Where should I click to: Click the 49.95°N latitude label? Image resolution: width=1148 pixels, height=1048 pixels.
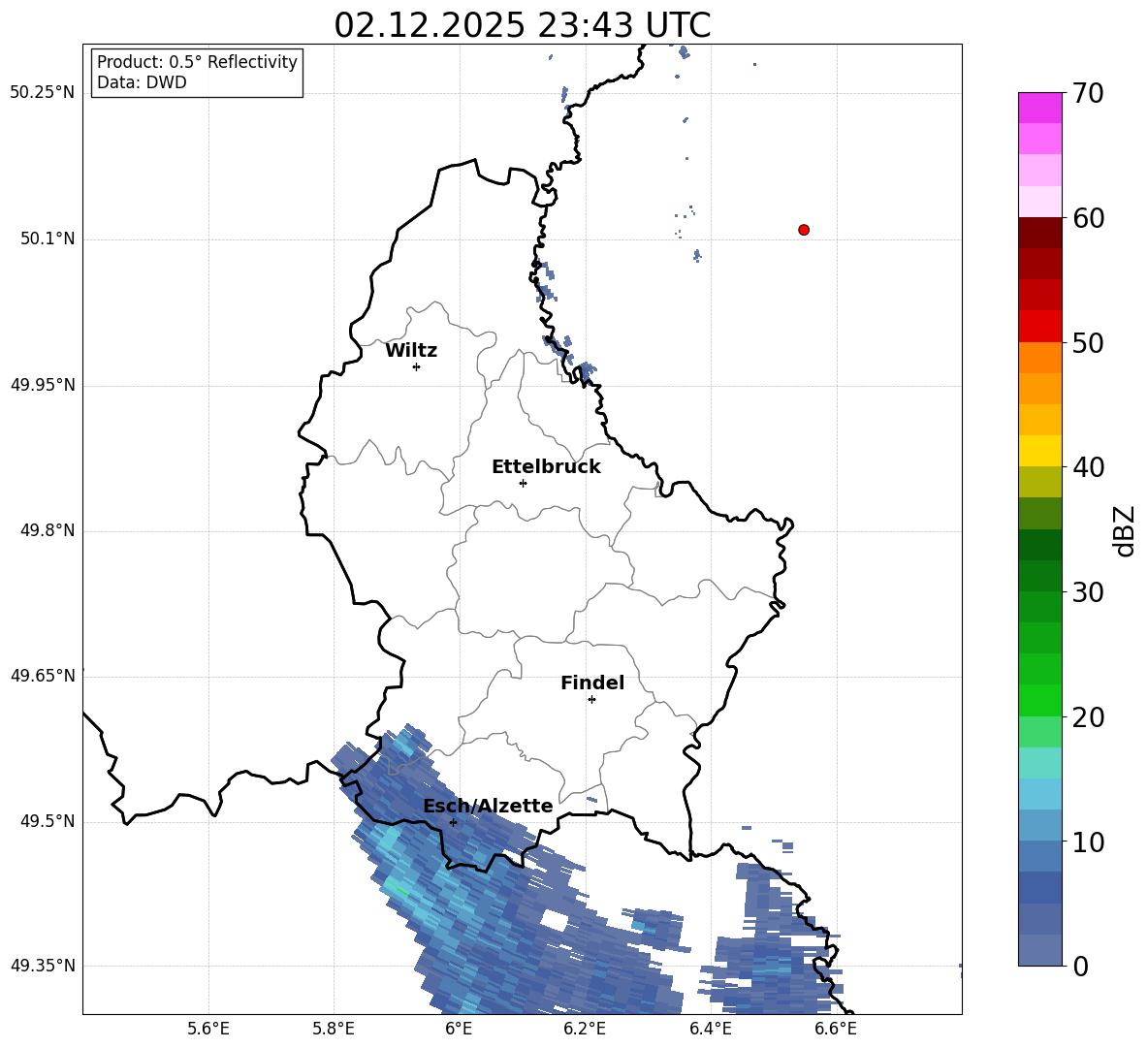[43, 385]
